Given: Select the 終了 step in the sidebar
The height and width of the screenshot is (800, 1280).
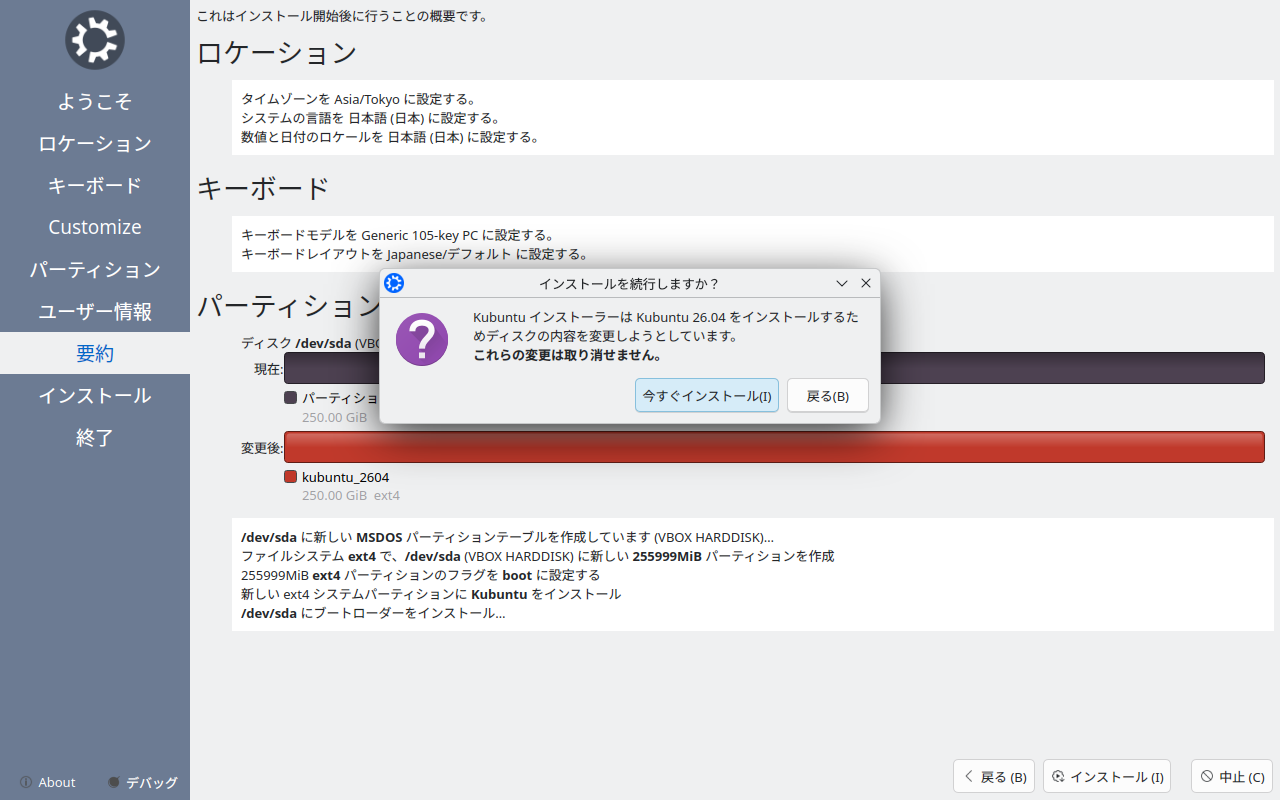Looking at the screenshot, I should click(95, 437).
